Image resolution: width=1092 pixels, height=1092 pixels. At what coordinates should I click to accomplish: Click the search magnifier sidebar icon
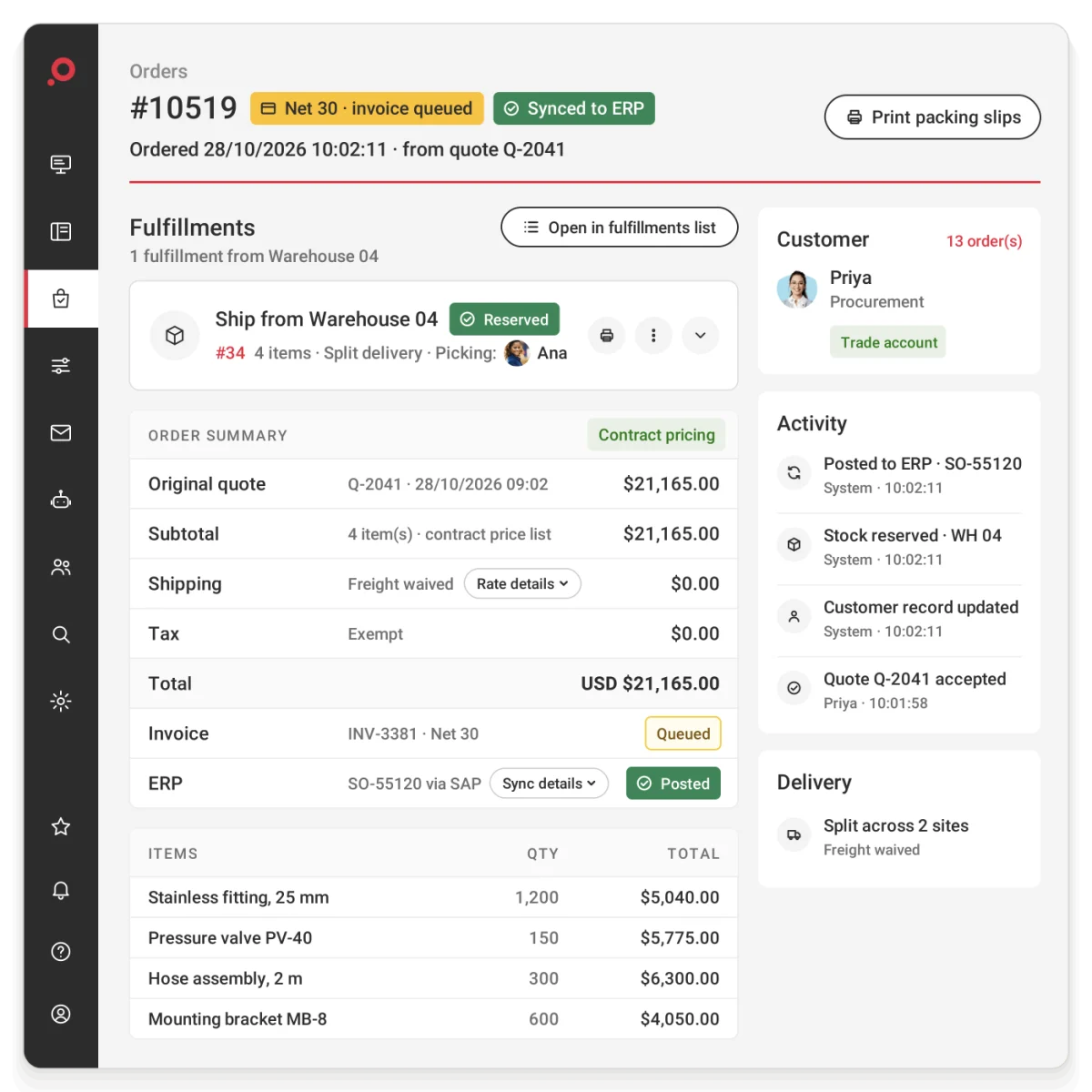(61, 634)
